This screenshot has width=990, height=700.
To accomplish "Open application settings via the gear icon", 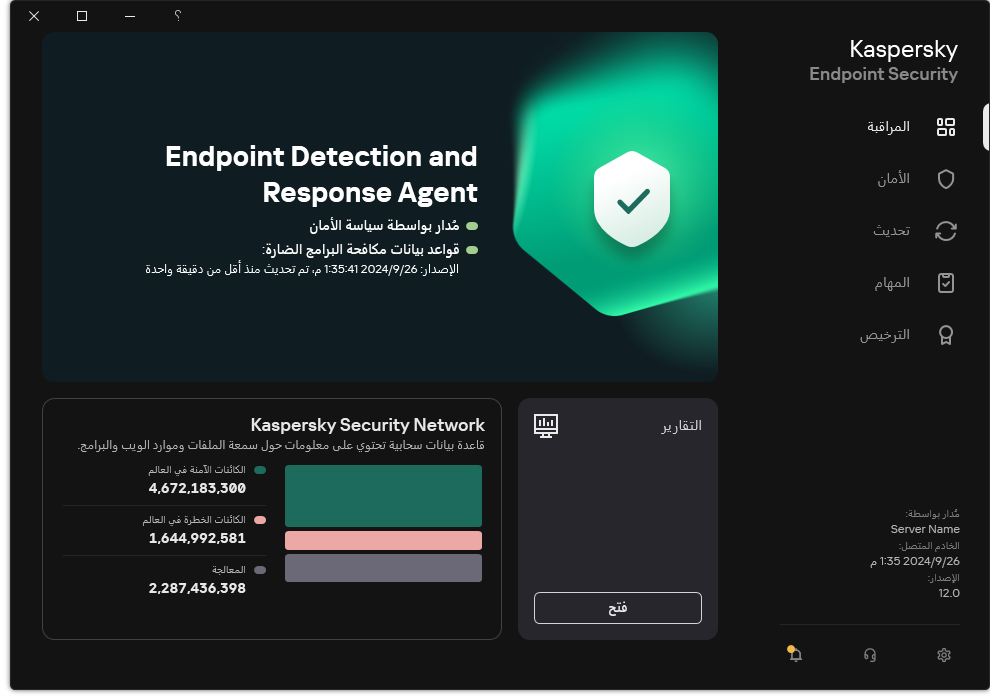I will (x=943, y=654).
